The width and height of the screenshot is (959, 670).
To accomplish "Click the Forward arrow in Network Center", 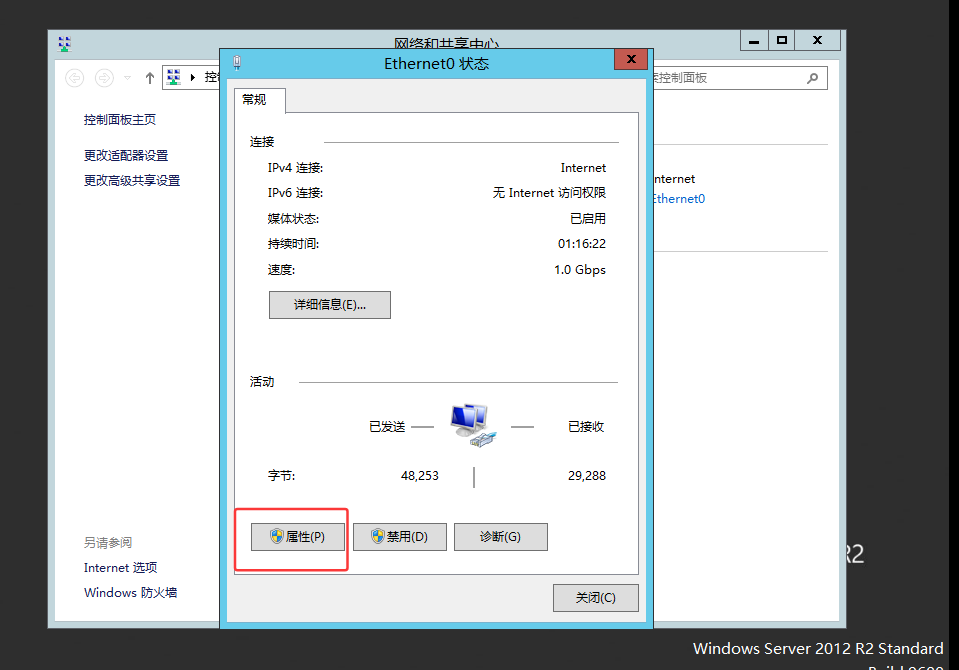I will click(104, 78).
